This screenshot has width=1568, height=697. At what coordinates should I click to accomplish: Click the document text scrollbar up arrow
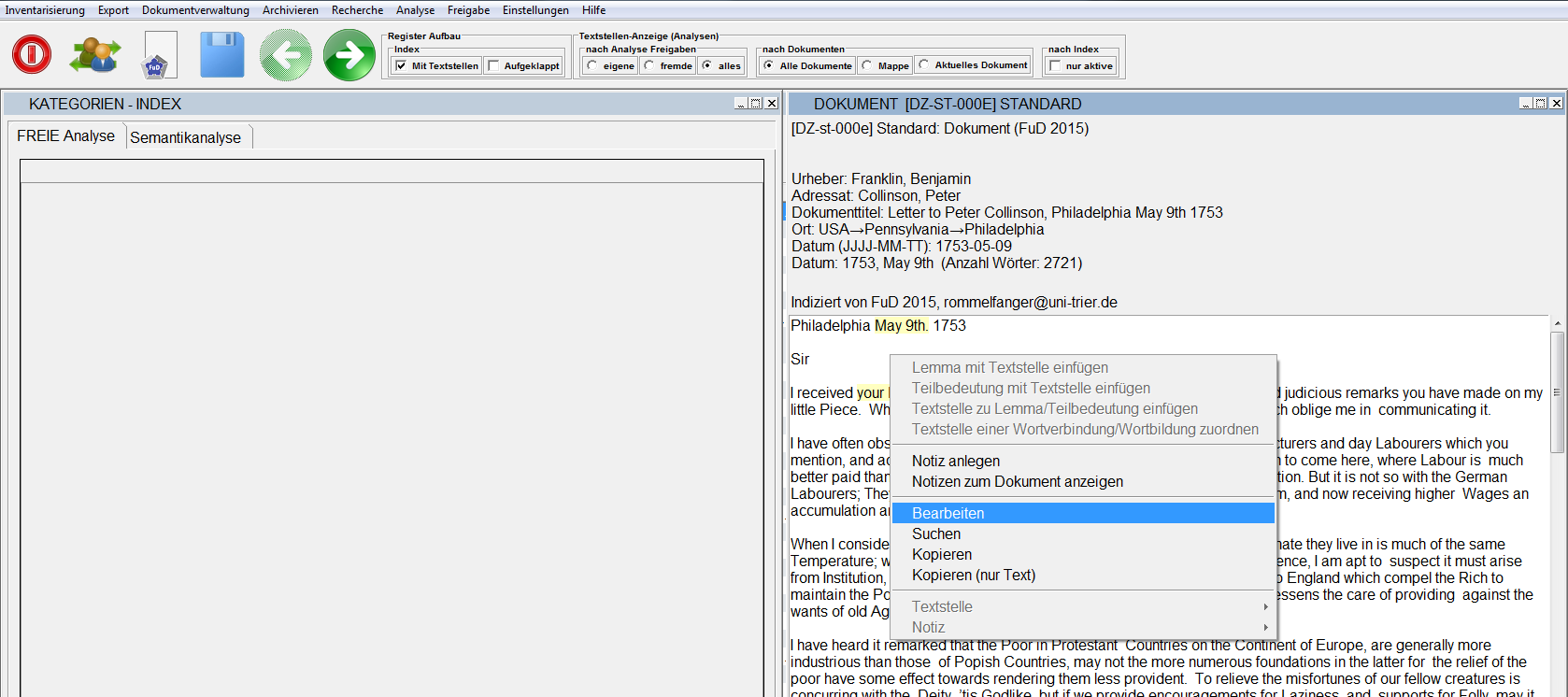pos(1557,323)
